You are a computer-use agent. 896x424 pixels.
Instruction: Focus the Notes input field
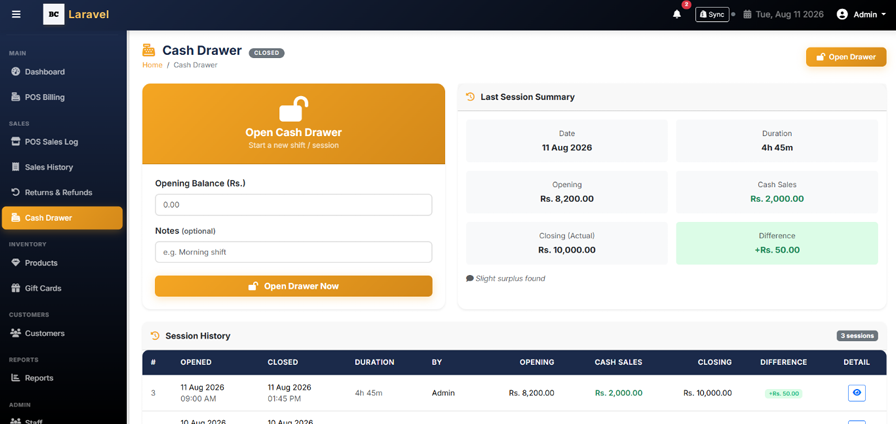click(x=294, y=252)
